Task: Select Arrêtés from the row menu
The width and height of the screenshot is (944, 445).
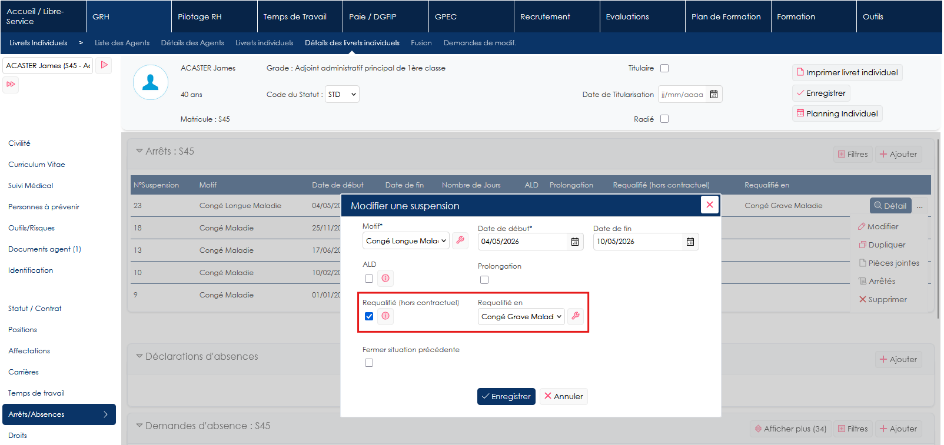Action: (877, 281)
